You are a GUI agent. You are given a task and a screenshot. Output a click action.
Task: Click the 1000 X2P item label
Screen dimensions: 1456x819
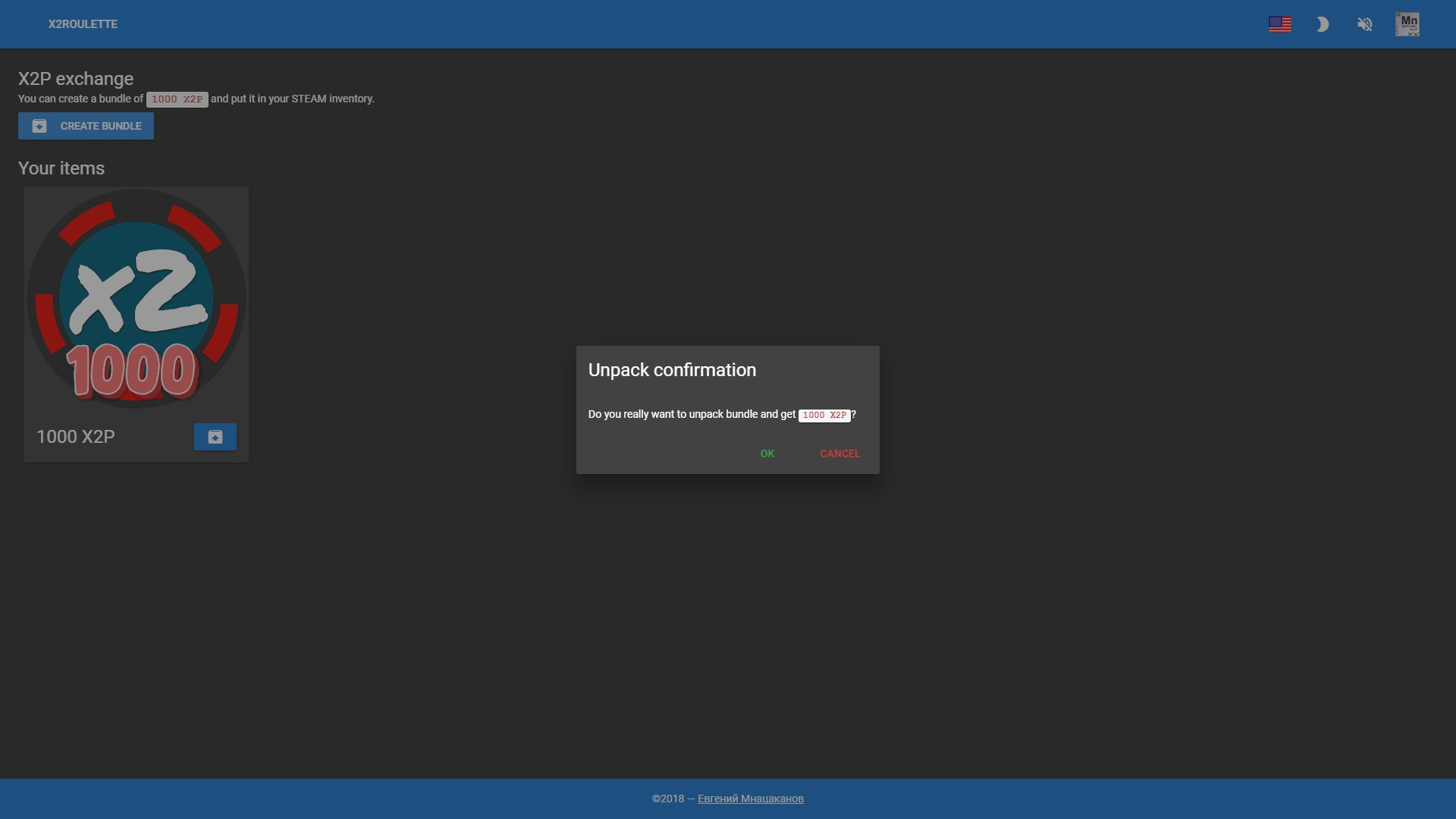click(x=76, y=437)
